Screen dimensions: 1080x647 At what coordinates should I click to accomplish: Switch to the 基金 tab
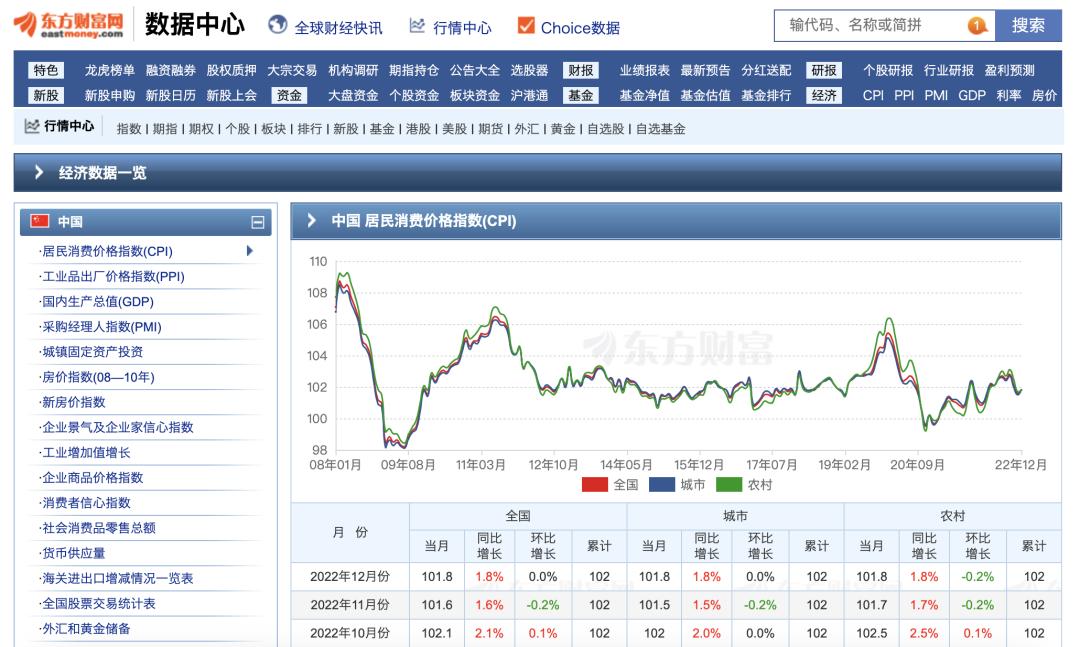pos(578,98)
